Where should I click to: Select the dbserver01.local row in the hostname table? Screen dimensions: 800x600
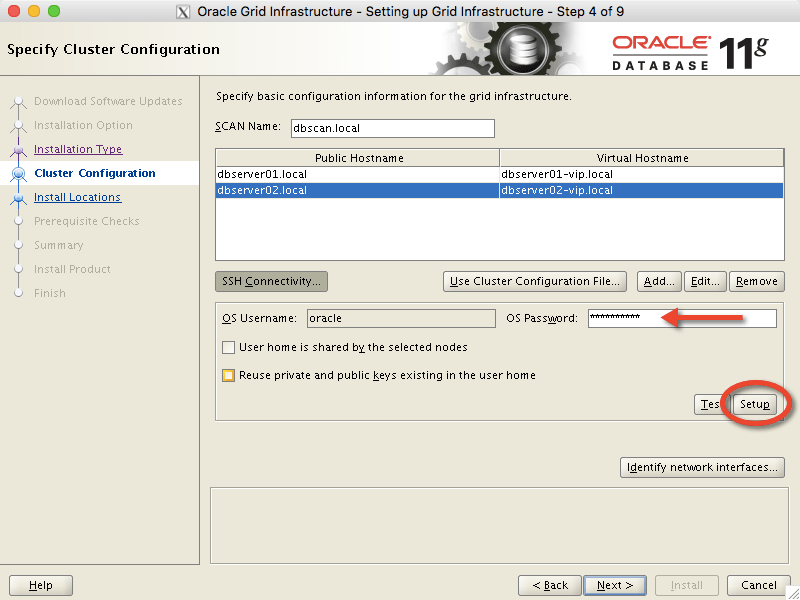click(x=350, y=173)
